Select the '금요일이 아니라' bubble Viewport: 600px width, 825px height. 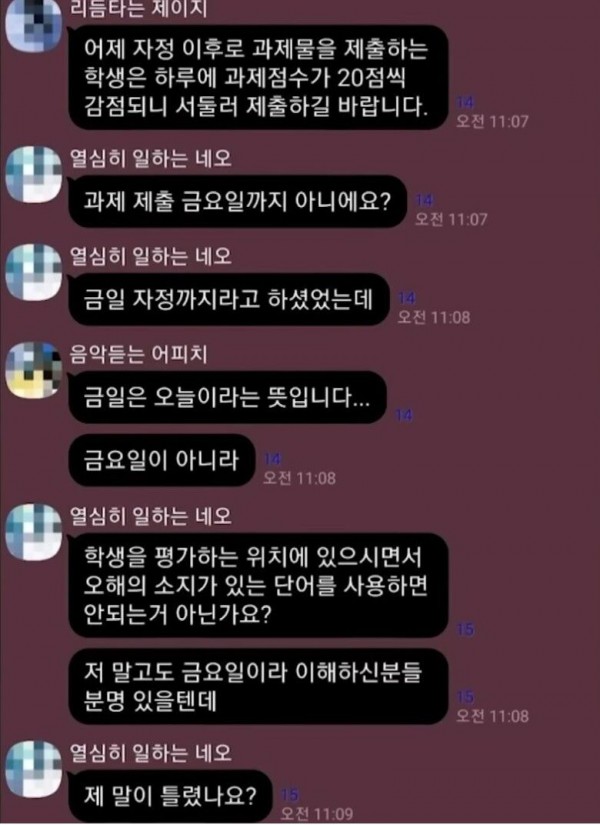162,460
